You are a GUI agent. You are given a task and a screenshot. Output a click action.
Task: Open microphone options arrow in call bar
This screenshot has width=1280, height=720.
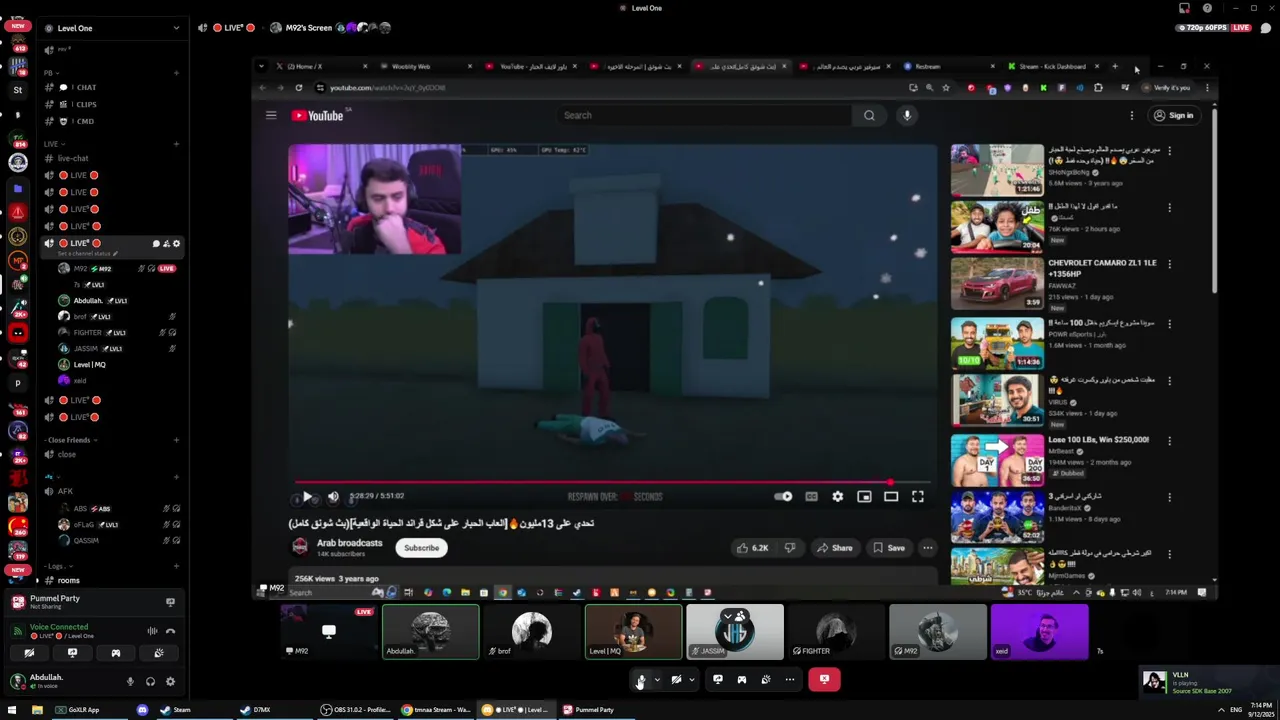click(657, 680)
